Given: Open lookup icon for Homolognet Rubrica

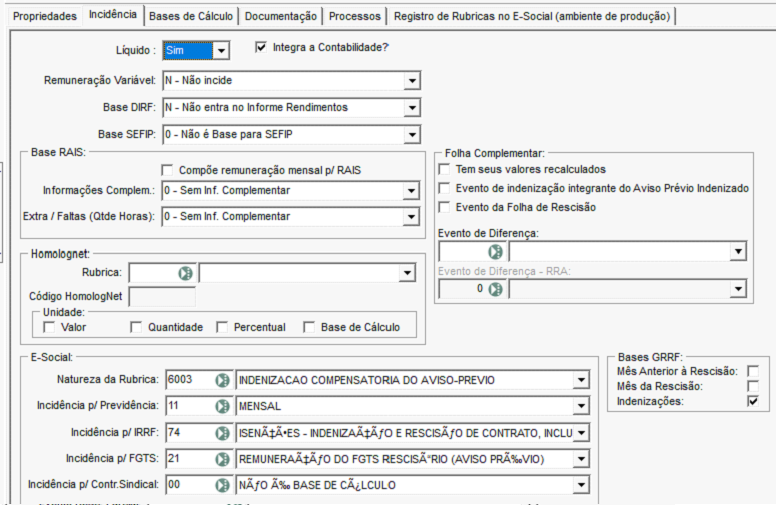Looking at the screenshot, I should coord(186,273).
